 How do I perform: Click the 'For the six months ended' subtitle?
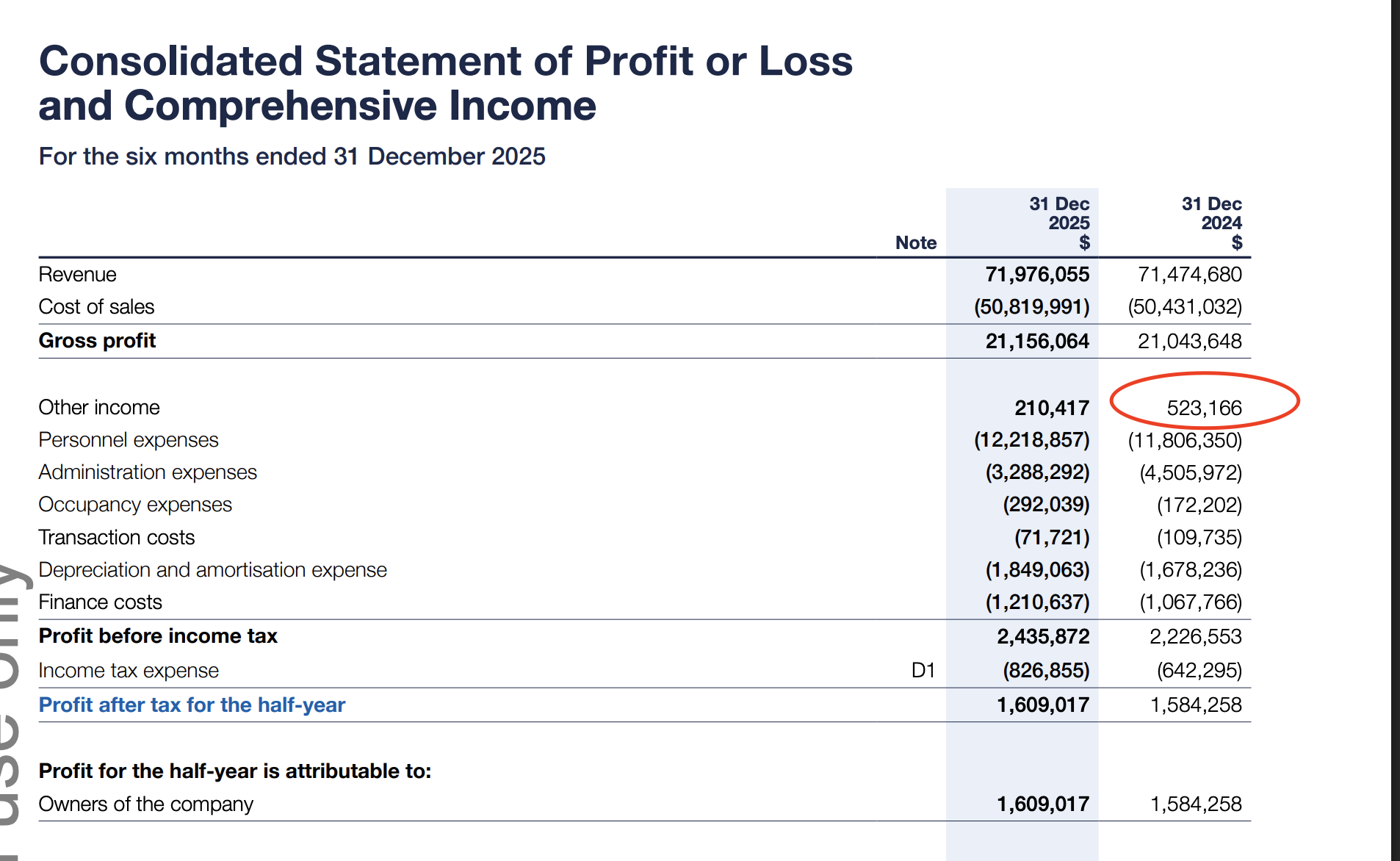[292, 156]
